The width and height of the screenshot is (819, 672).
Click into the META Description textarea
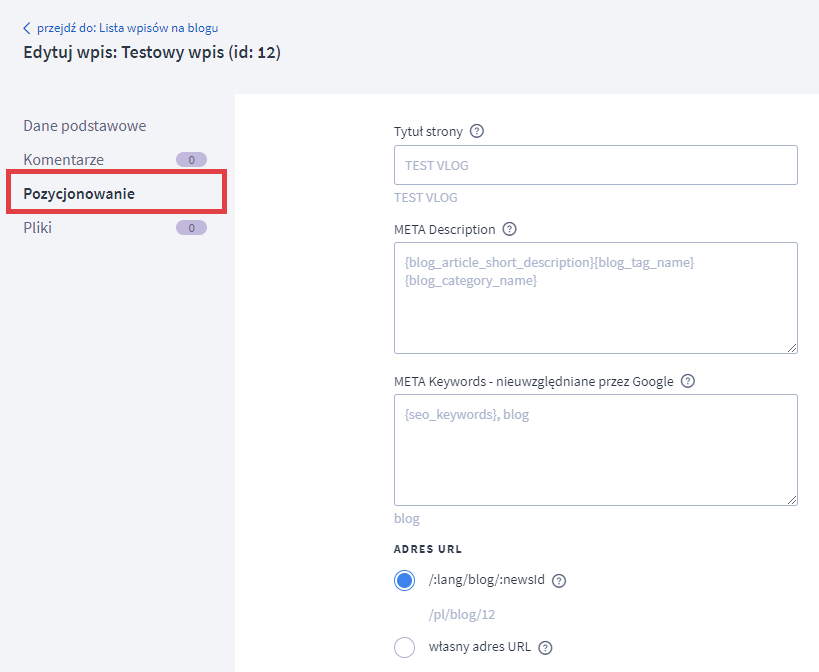click(595, 298)
